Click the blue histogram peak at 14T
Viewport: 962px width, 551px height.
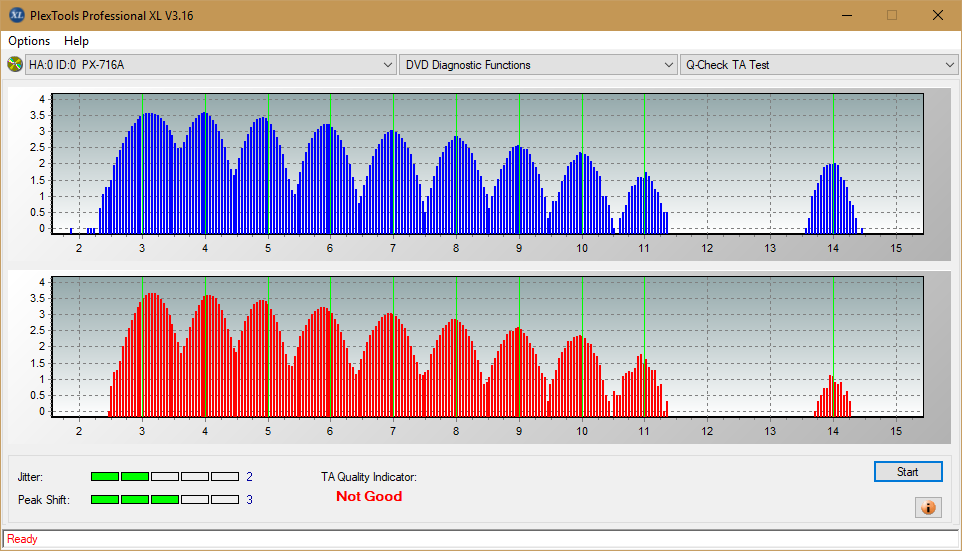click(x=832, y=199)
